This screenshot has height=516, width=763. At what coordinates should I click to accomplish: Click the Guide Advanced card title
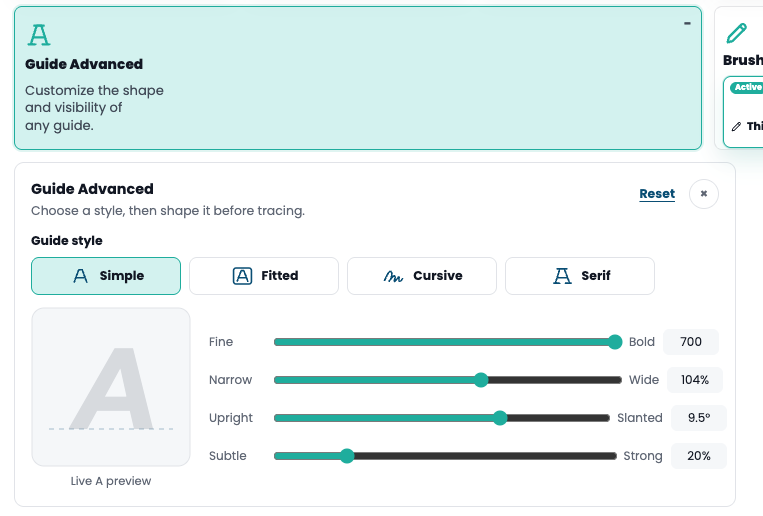(x=84, y=64)
